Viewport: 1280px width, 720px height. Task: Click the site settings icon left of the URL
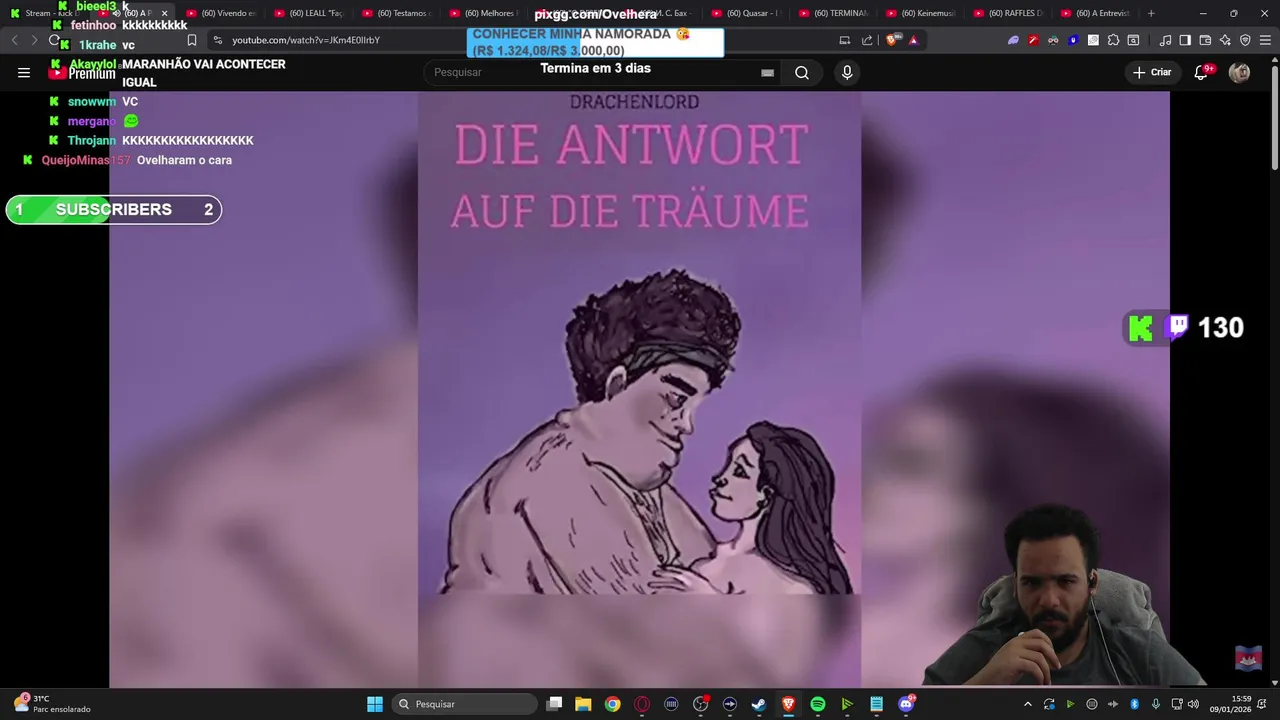[x=217, y=40]
